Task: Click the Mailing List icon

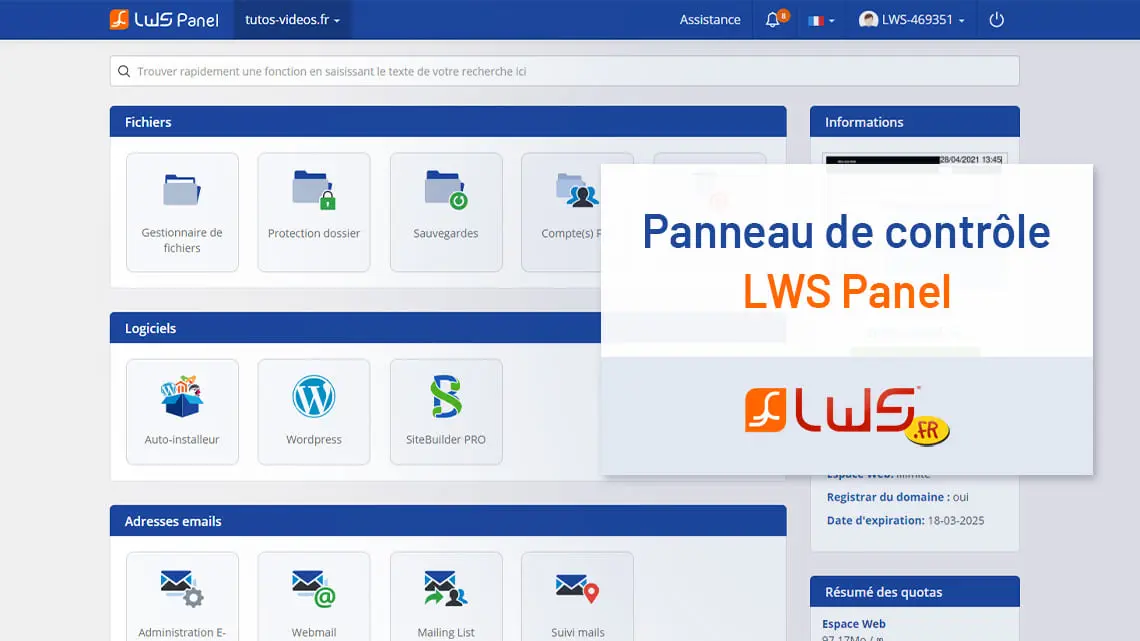Action: (x=446, y=597)
